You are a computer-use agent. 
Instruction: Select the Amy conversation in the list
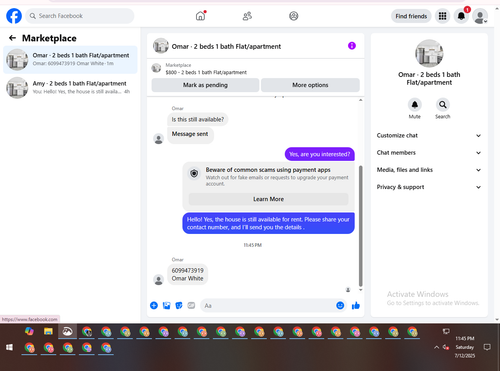click(x=70, y=87)
